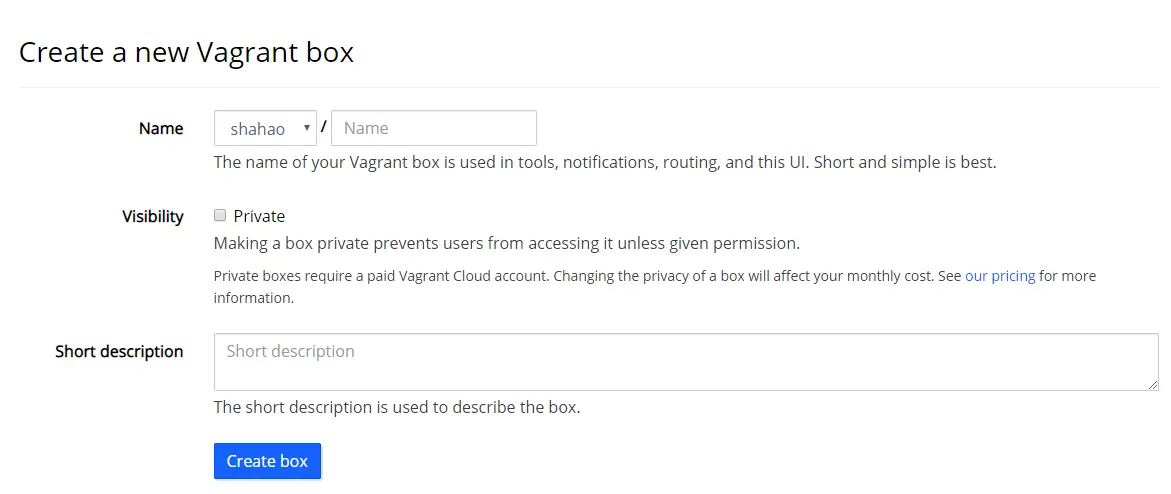Focus the box Name input field
Screen dimensions: 1171x494
[433, 128]
